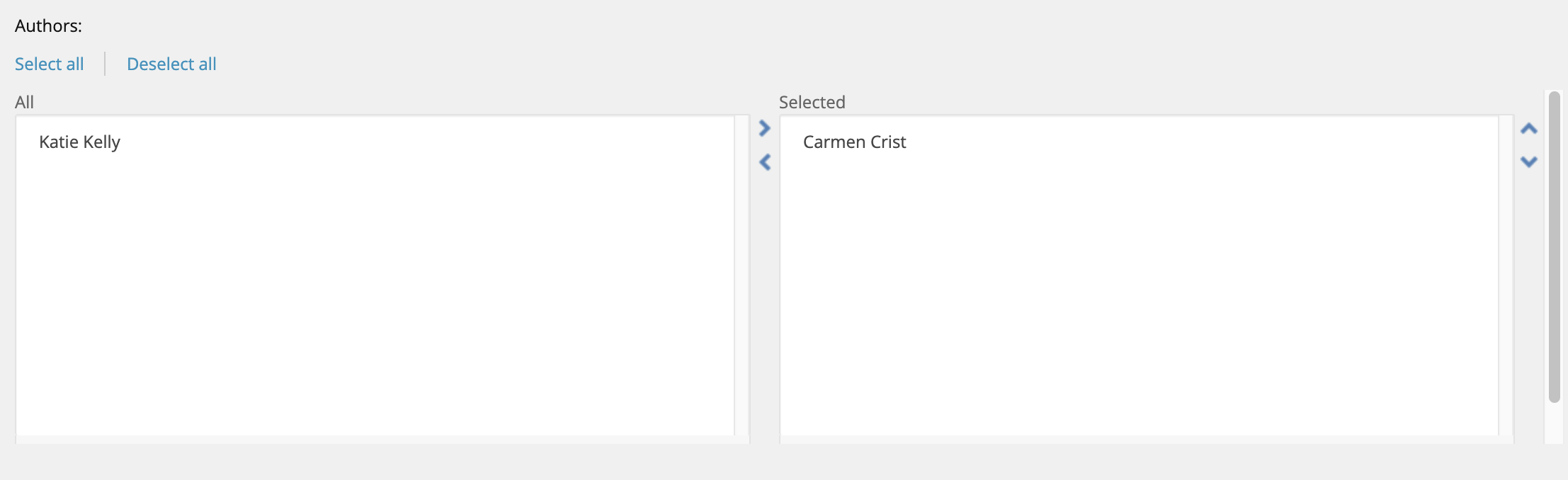
Task: Click the Selected list heading
Action: click(812, 103)
